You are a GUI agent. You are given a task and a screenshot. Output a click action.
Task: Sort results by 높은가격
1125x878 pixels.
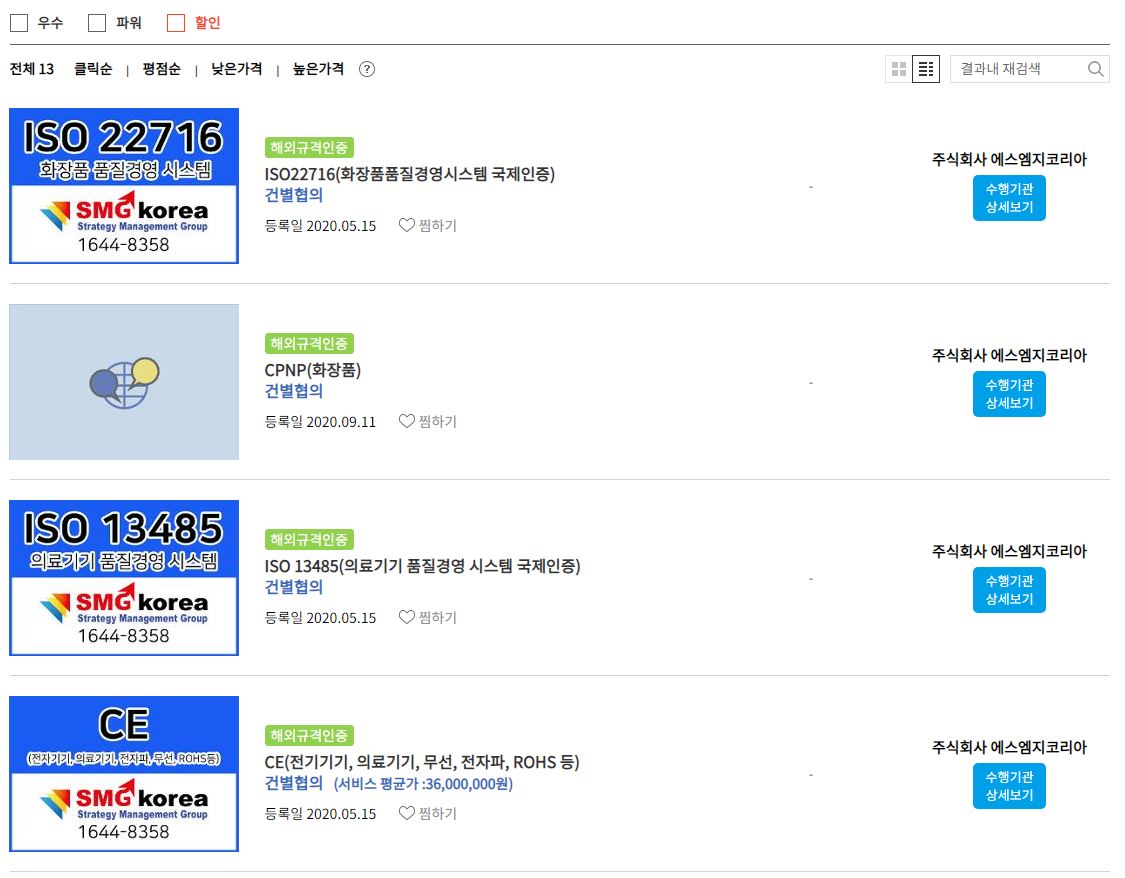[x=318, y=69]
